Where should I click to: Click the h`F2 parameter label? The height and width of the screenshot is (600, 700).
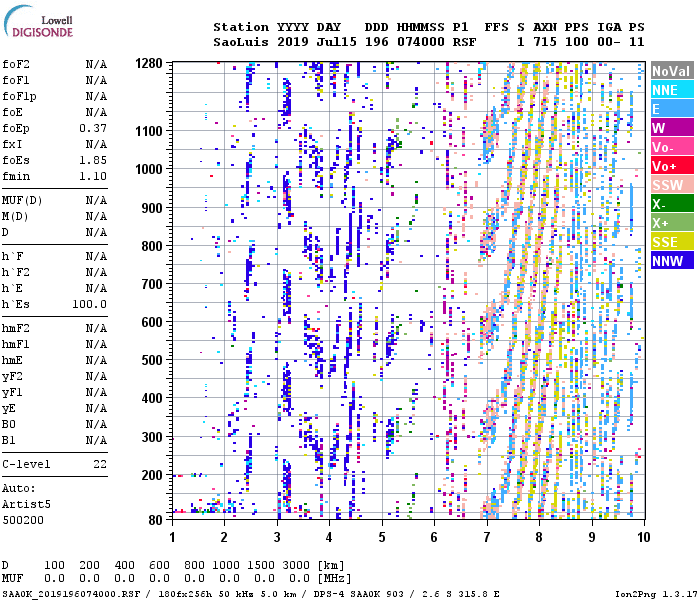[16, 272]
